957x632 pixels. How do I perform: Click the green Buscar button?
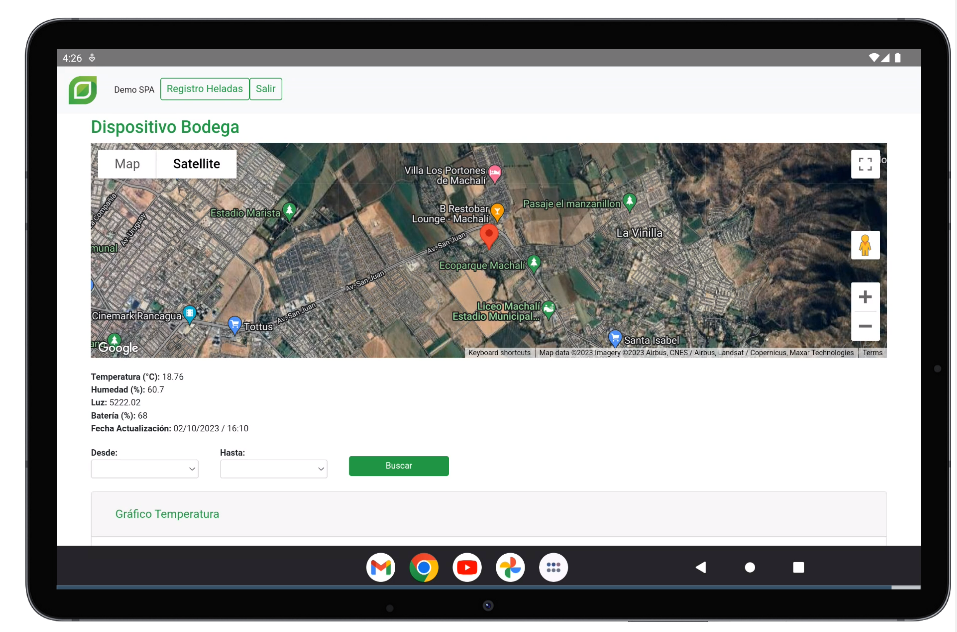[399, 466]
